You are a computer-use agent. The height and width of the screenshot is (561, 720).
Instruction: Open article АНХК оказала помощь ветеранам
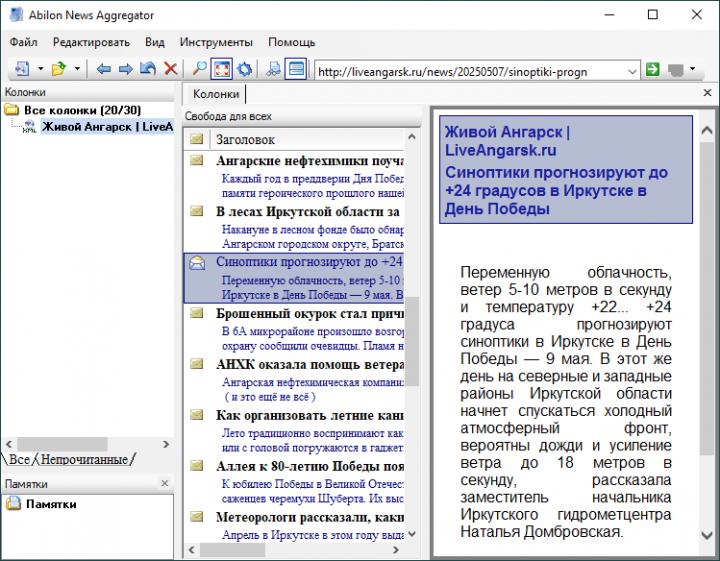309,365
